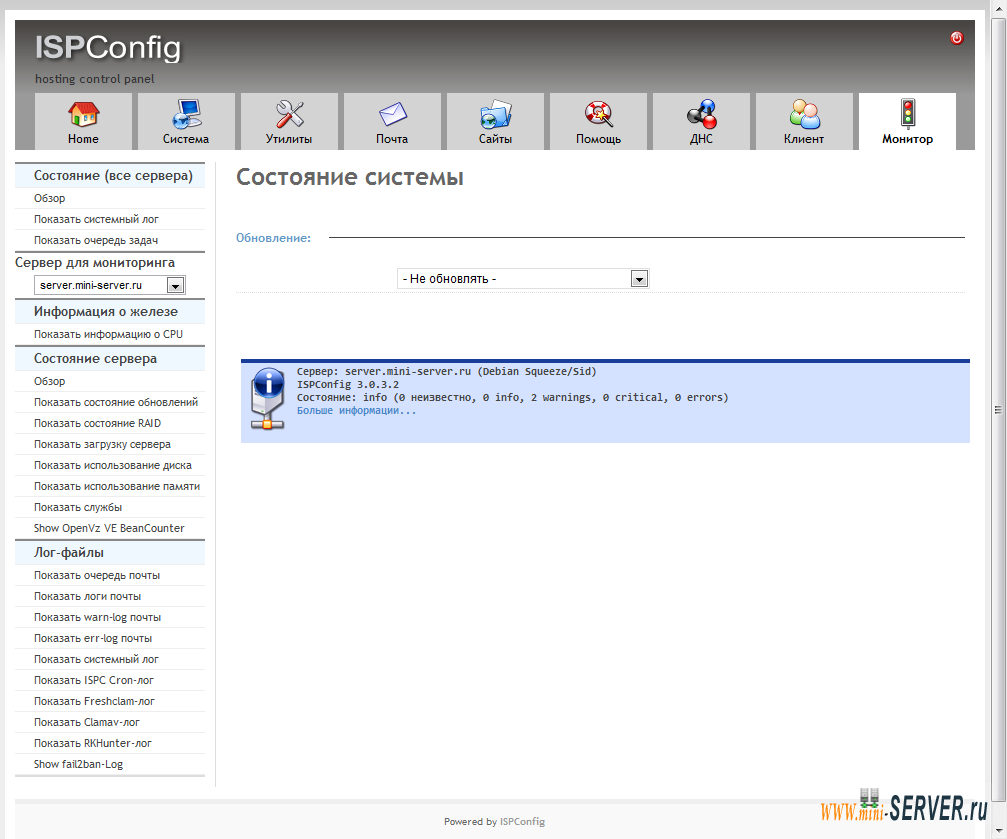1007x839 pixels.
Task: Open Показать системный лог under Лог-файлы
Action: pyautogui.click(x=96, y=659)
